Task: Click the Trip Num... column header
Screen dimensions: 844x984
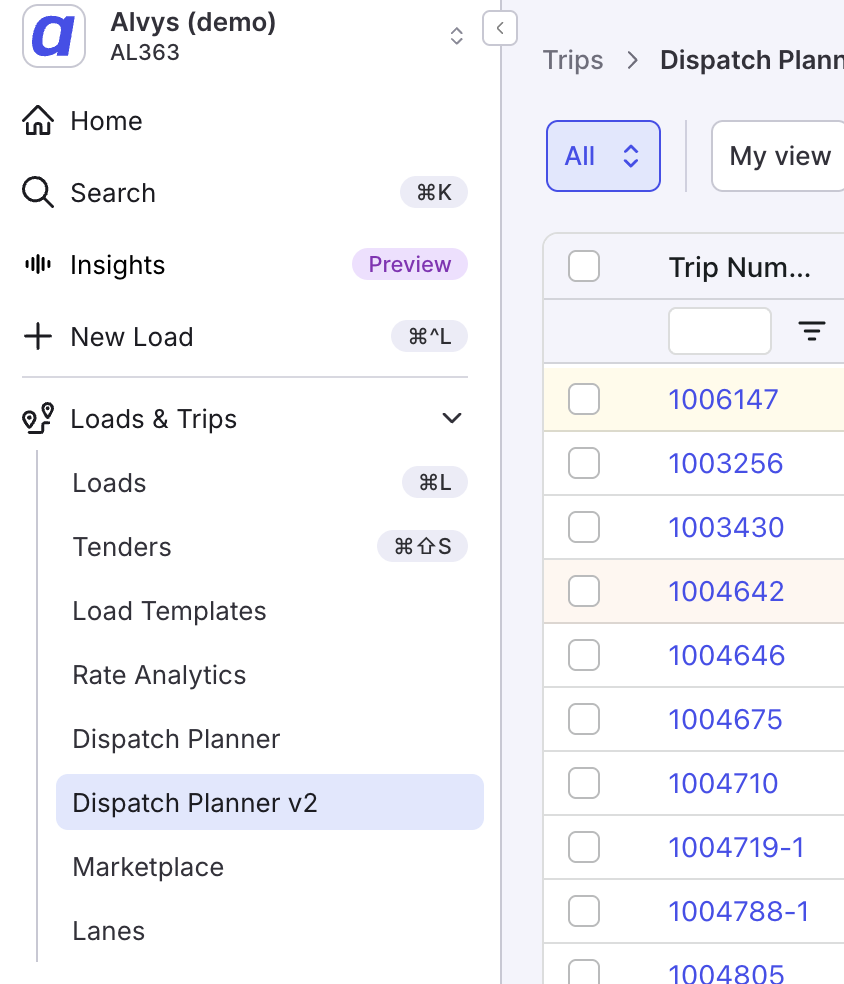Action: tap(740, 267)
